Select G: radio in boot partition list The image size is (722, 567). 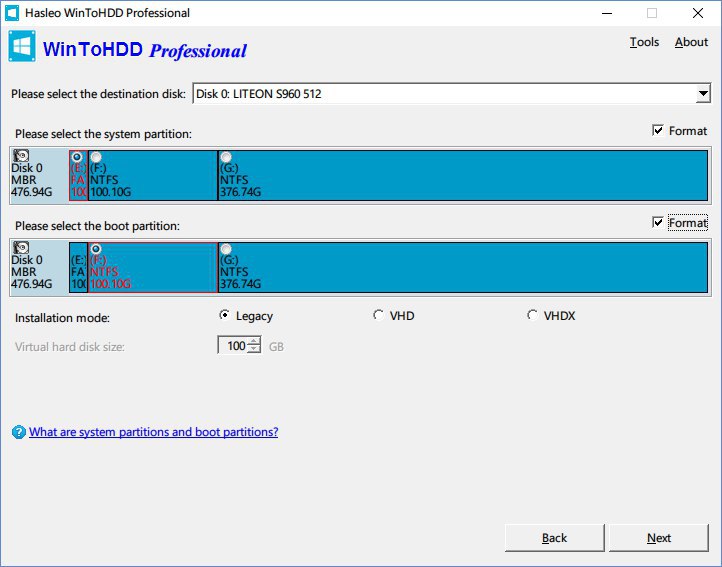(226, 249)
